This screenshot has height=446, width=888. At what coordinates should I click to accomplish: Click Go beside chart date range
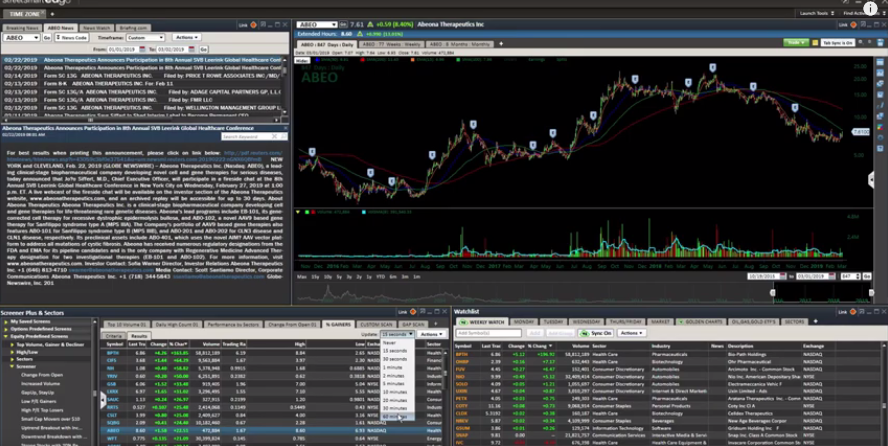(x=866, y=276)
